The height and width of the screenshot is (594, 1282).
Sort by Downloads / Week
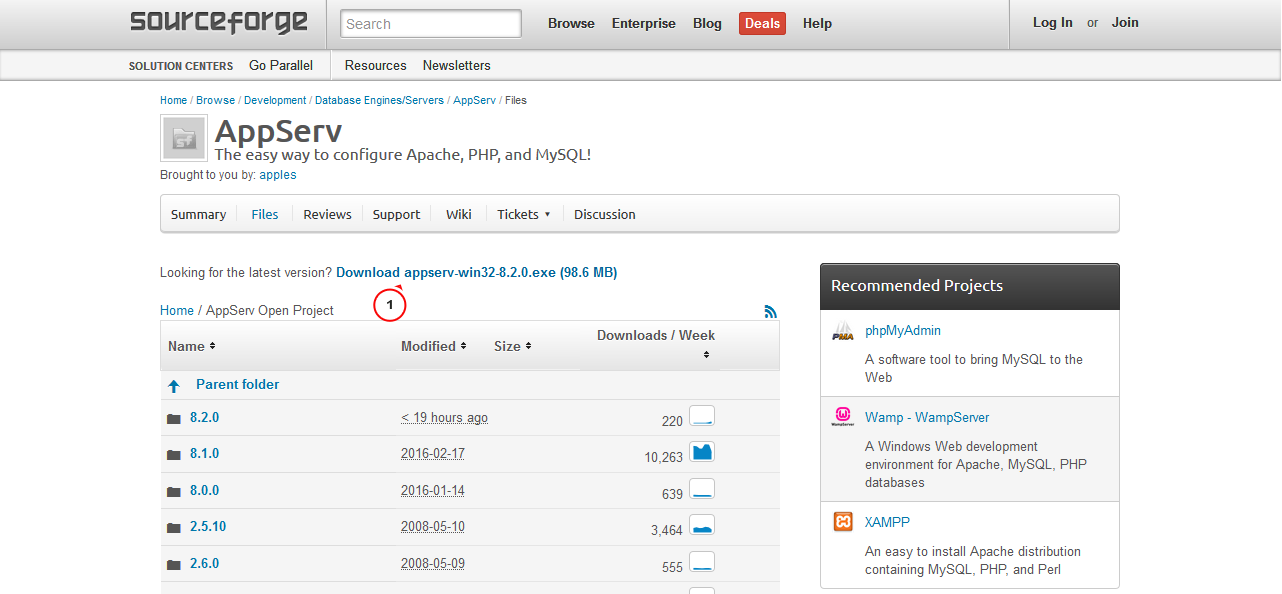[x=656, y=344]
